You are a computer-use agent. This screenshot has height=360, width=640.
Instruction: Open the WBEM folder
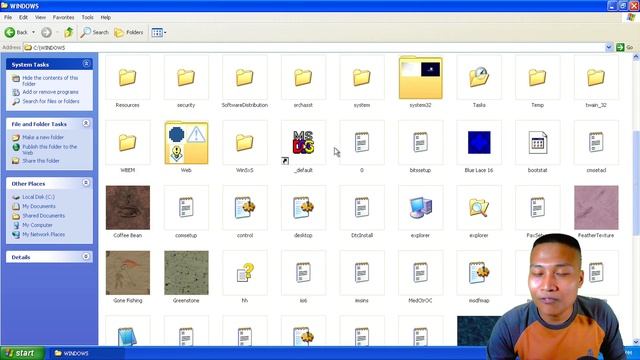(x=127, y=142)
